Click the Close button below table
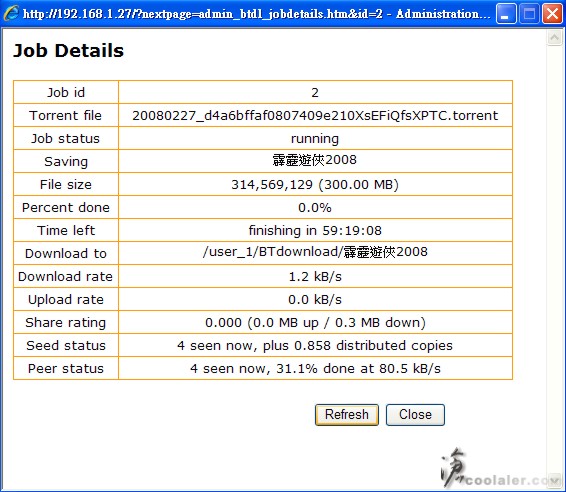 415,414
